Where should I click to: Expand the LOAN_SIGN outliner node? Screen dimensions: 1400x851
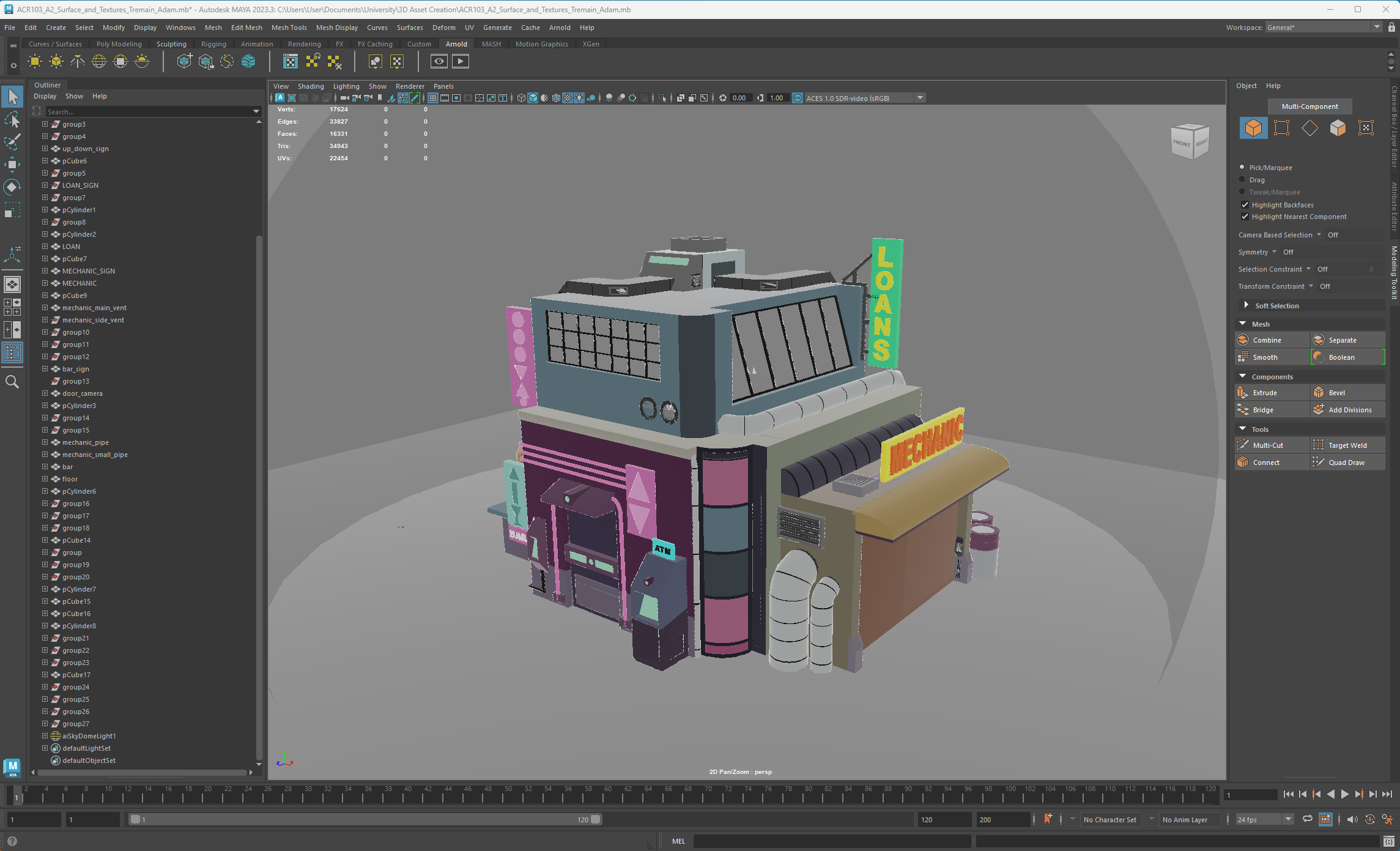point(45,185)
